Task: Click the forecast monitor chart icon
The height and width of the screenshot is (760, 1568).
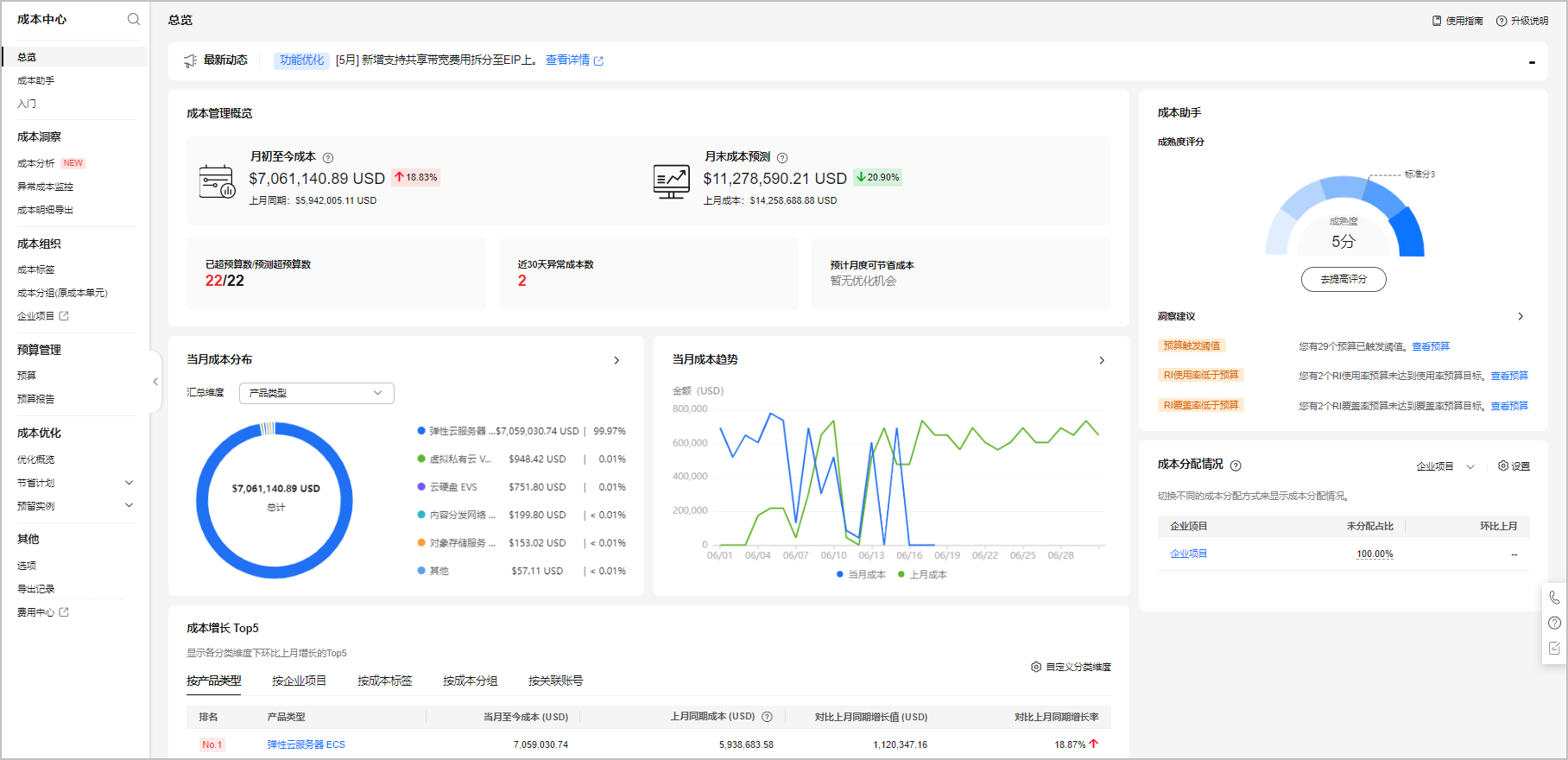Action: click(x=671, y=181)
